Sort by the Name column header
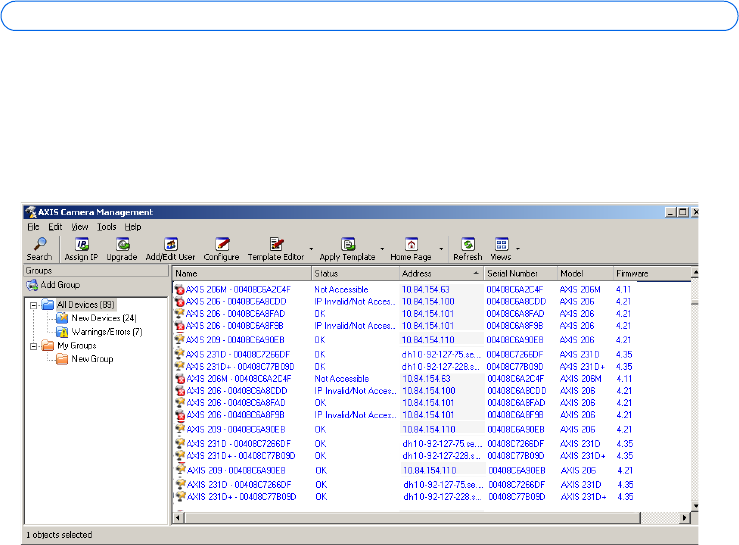This screenshot has width=739, height=545. [242, 273]
